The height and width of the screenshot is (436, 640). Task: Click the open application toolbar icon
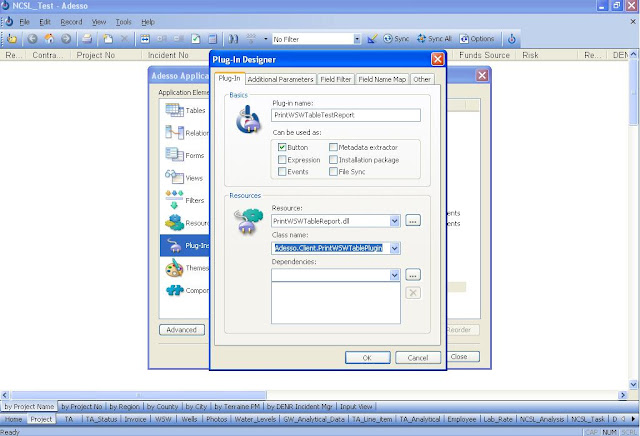12,39
